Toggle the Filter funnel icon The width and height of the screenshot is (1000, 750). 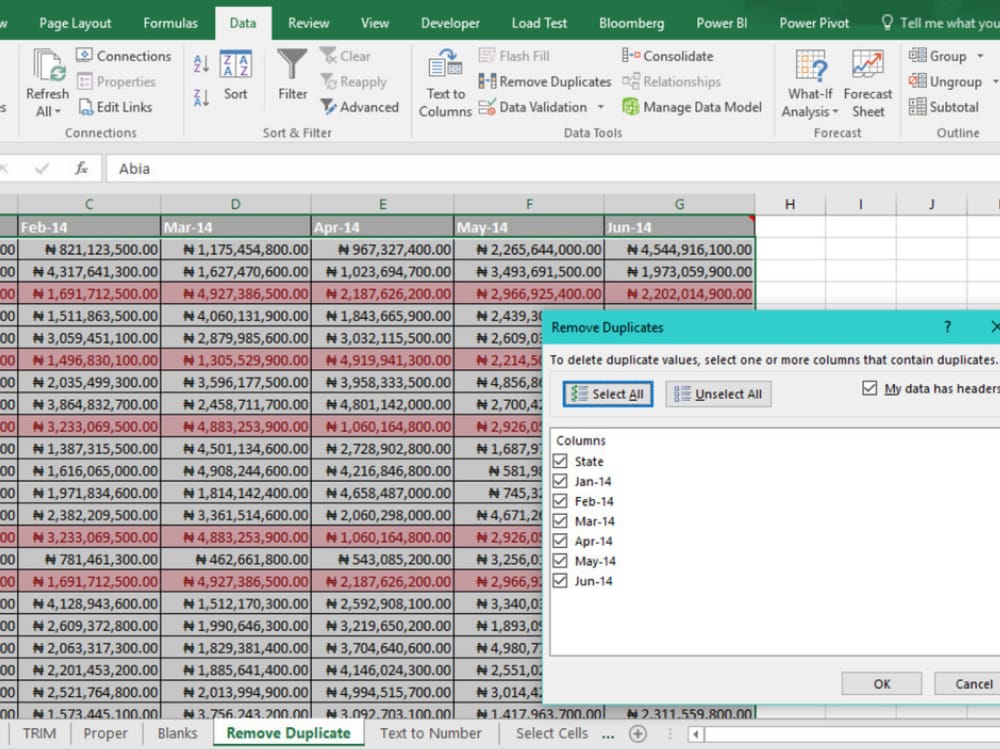292,65
